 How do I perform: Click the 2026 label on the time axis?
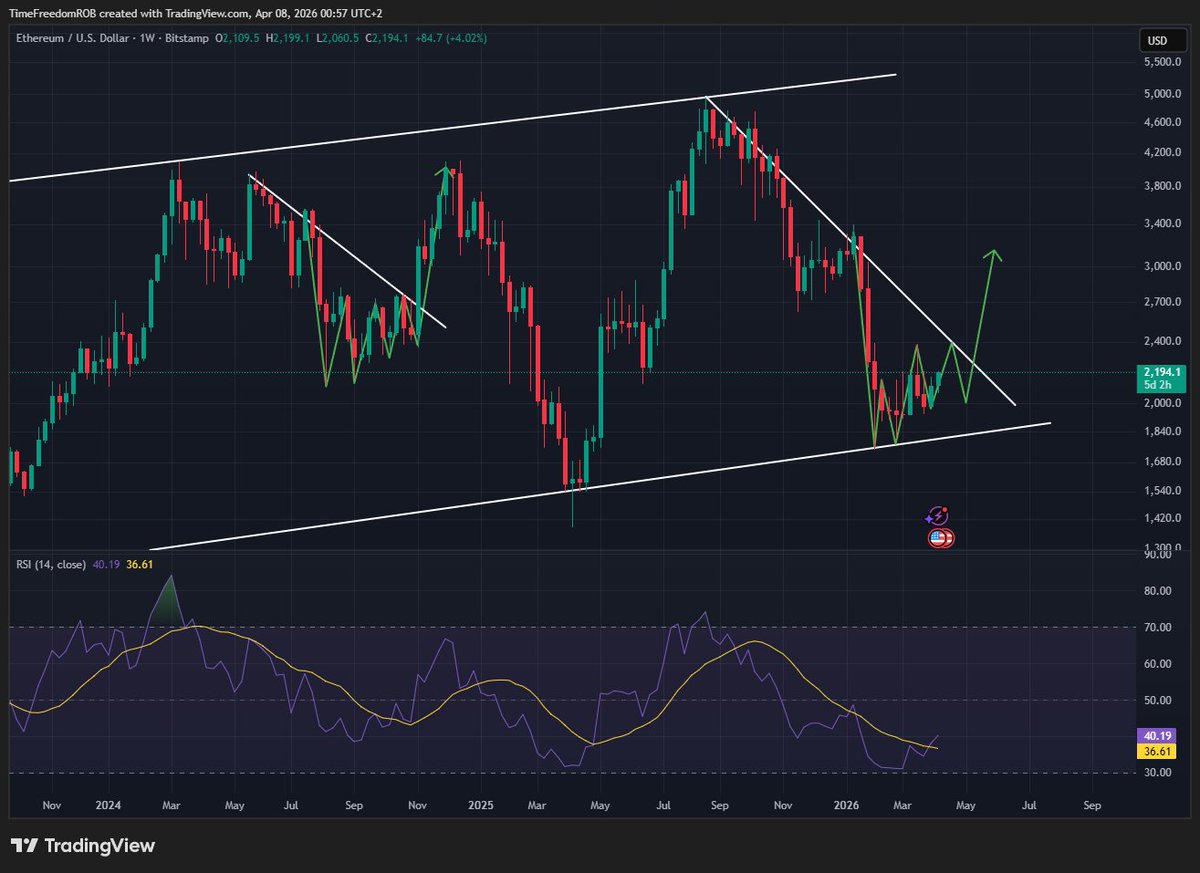click(847, 805)
